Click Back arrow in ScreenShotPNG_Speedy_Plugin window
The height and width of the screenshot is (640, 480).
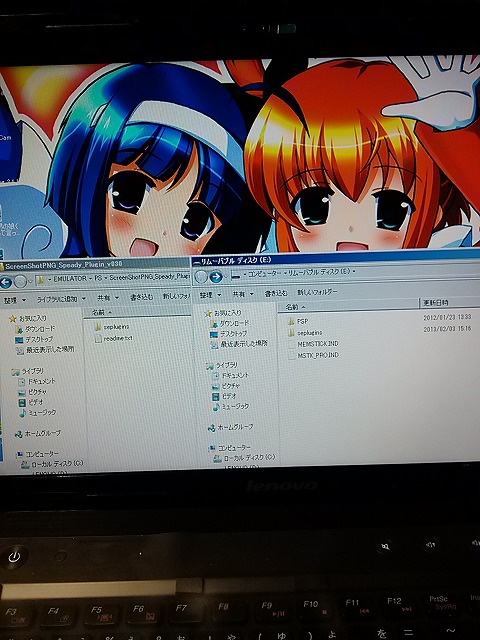(5, 282)
